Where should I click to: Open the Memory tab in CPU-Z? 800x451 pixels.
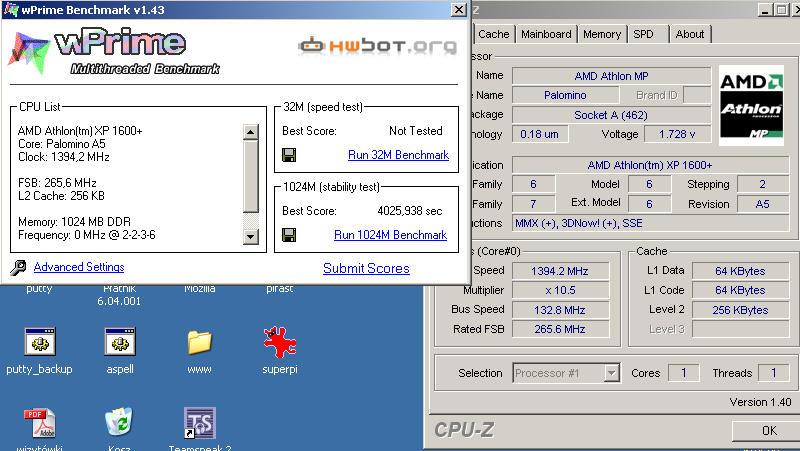pyautogui.click(x=602, y=34)
